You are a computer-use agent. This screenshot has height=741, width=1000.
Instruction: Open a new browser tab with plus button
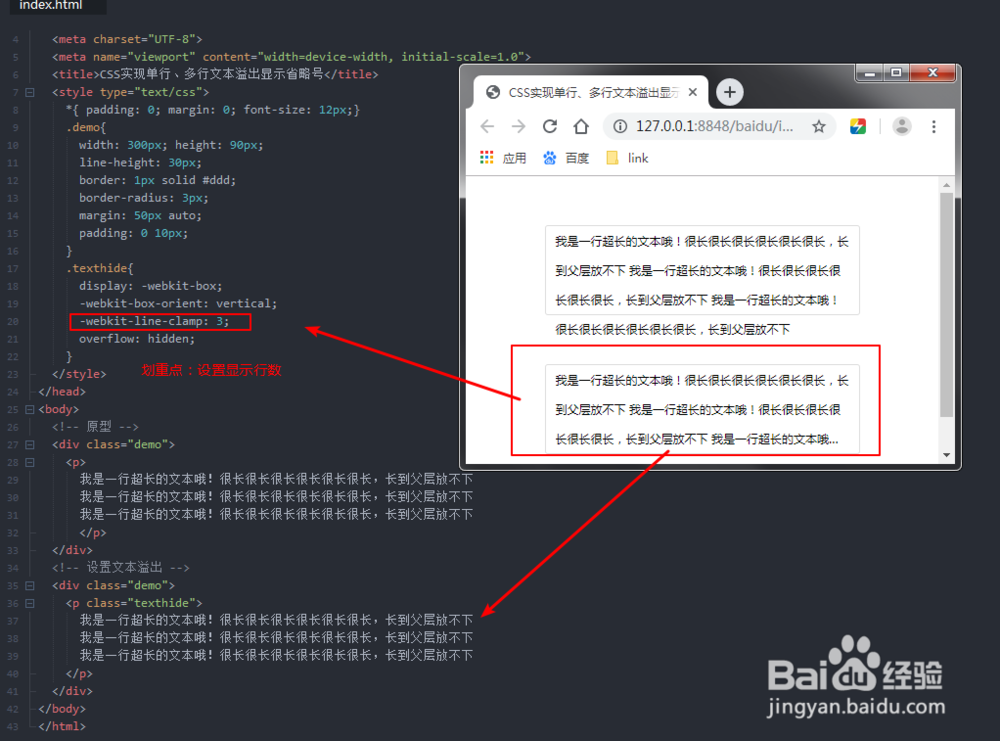tap(729, 91)
